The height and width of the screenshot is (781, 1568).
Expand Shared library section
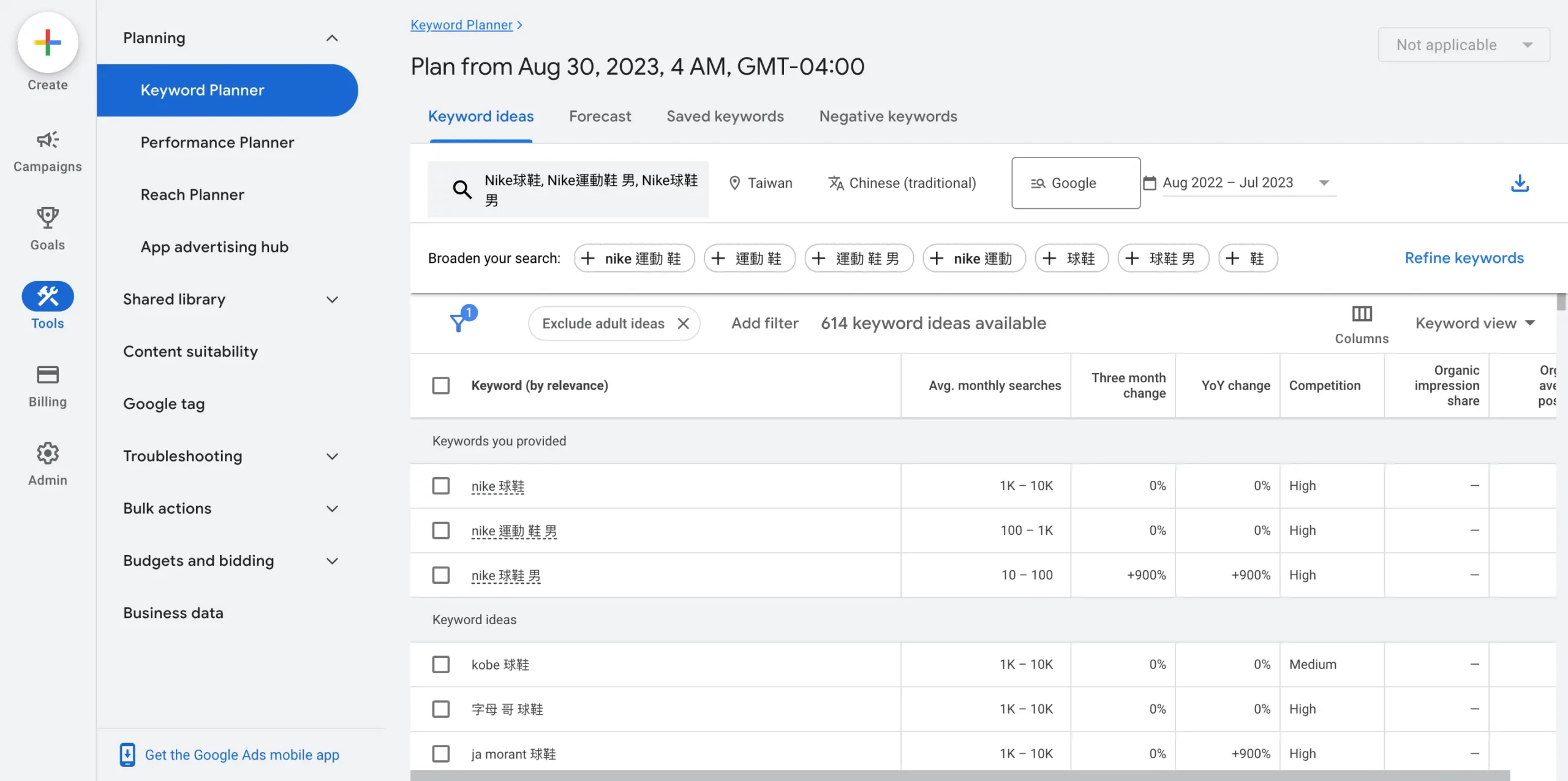click(332, 300)
